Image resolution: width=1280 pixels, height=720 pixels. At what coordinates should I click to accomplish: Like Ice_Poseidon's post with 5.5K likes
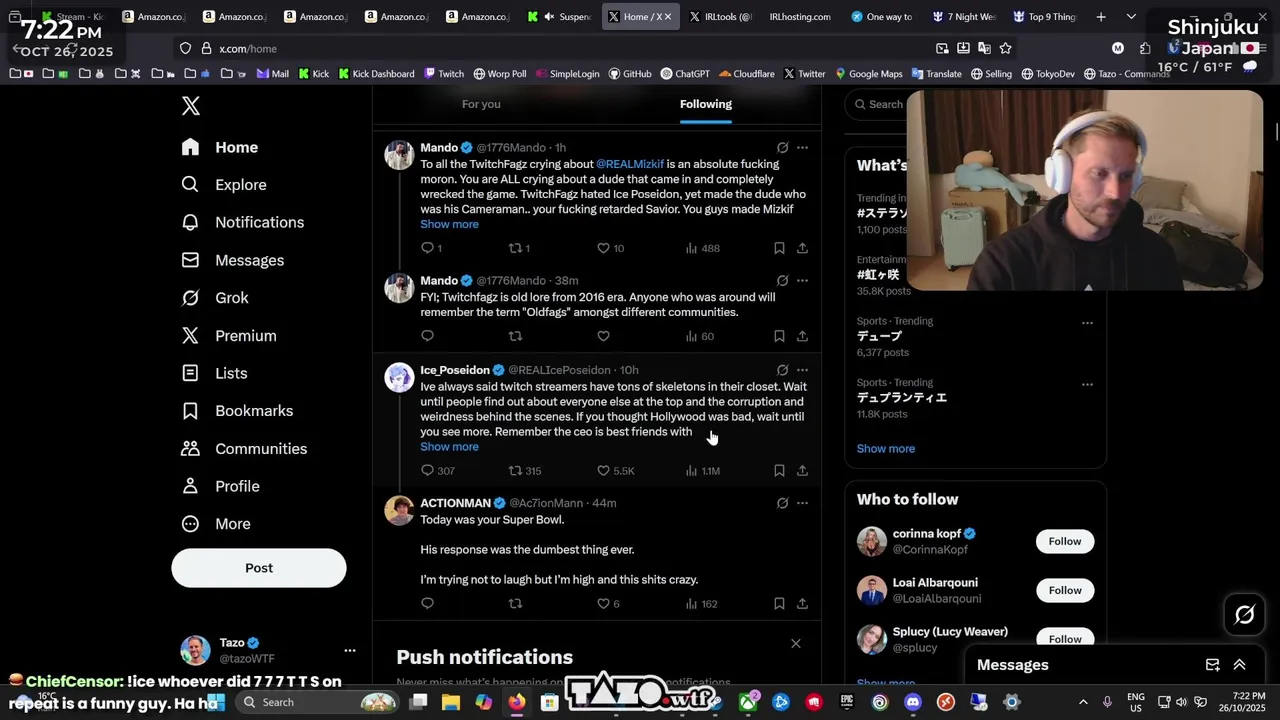coord(614,470)
